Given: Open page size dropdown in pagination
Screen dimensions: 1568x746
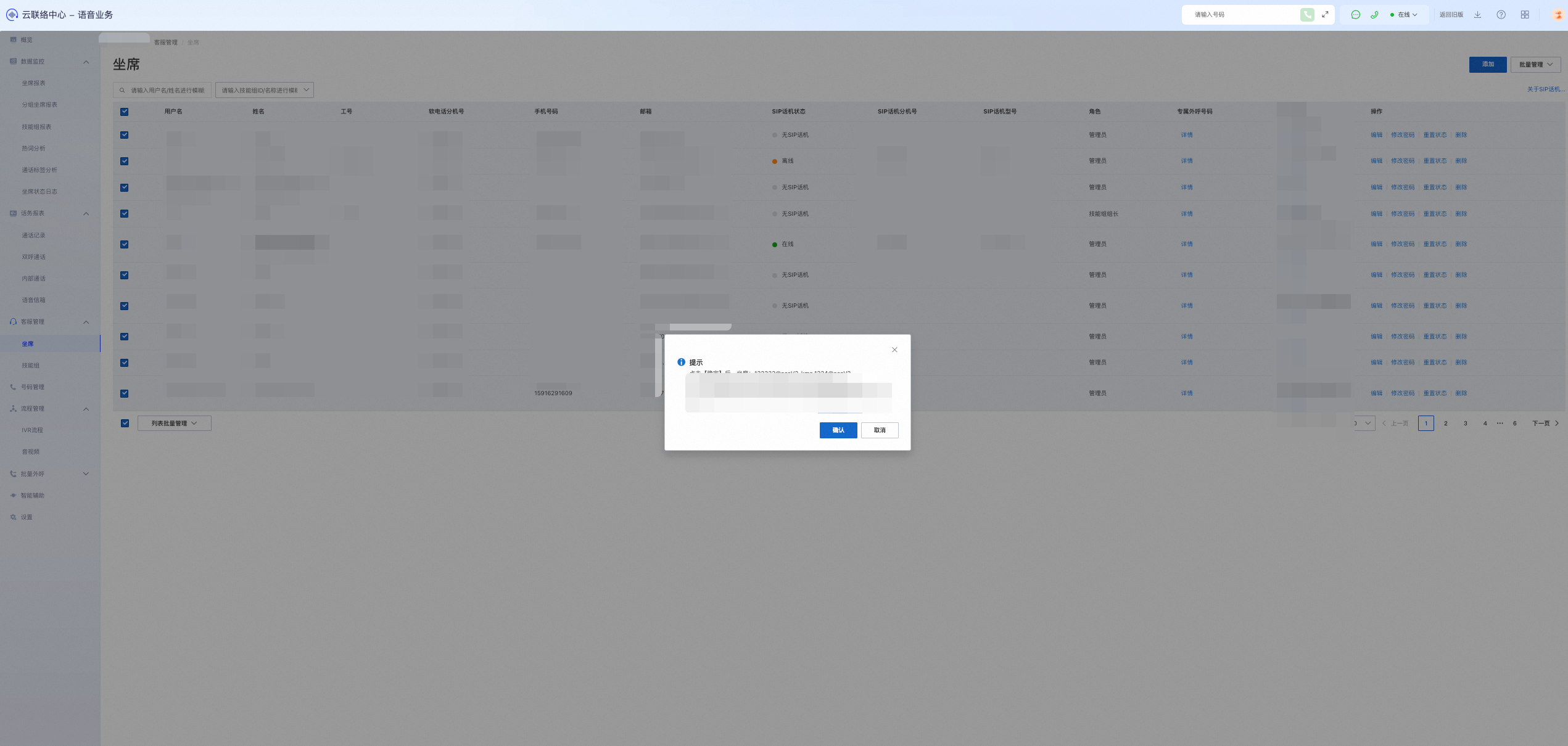Looking at the screenshot, I should 1364,424.
